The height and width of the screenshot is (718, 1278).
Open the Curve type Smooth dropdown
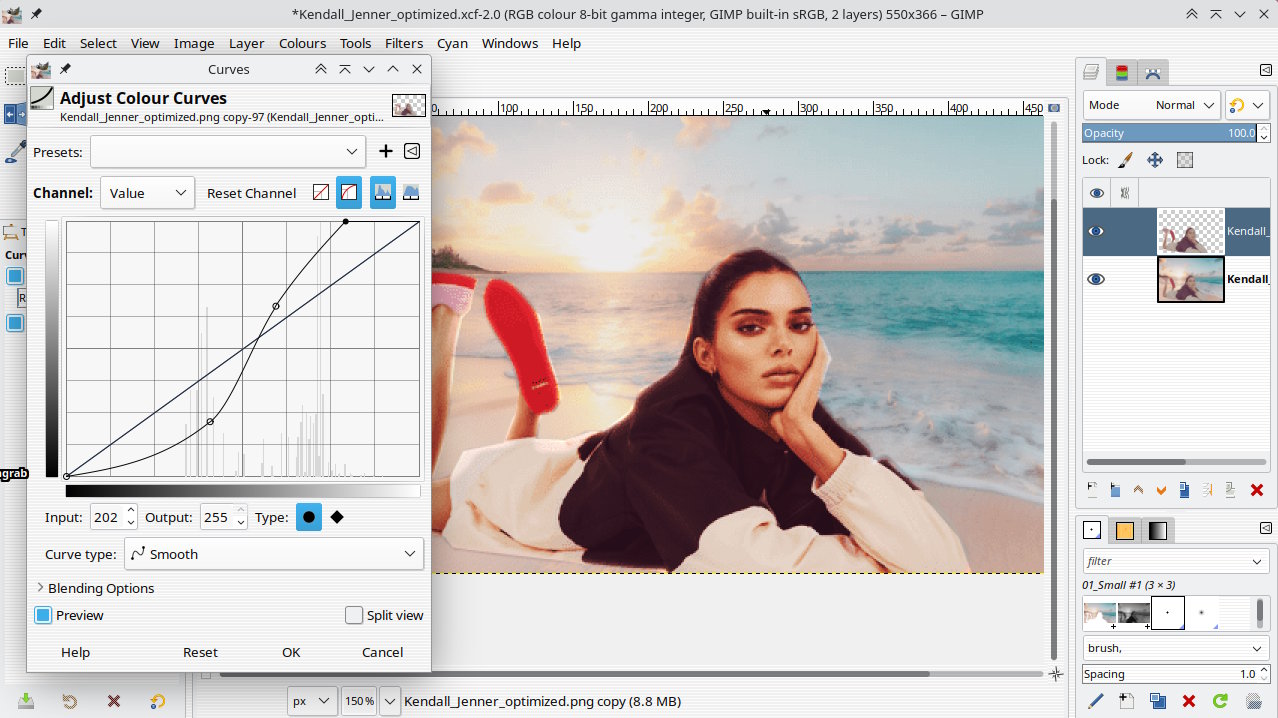pyautogui.click(x=274, y=554)
